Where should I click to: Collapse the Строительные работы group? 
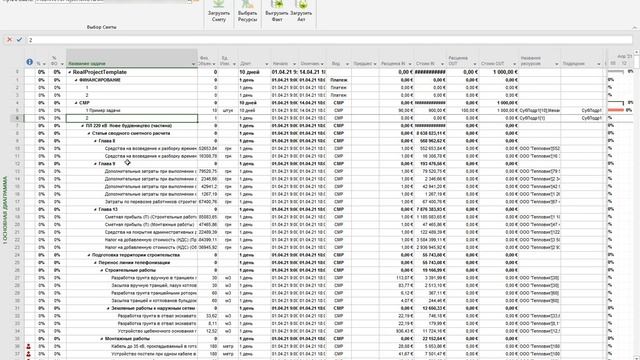pyautogui.click(x=102, y=270)
